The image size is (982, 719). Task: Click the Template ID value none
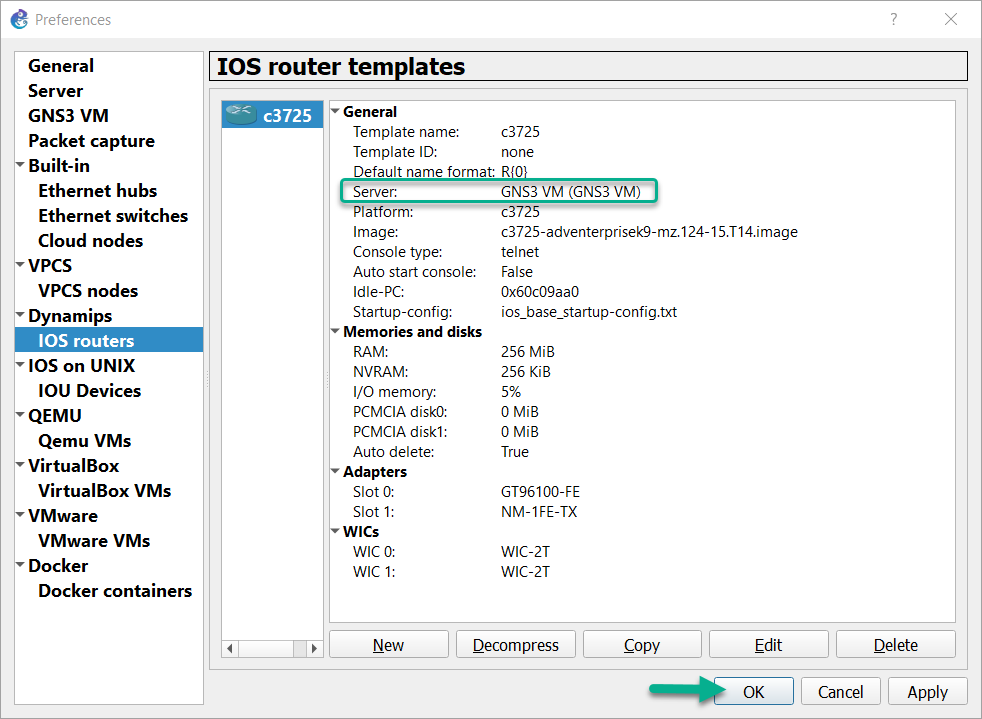click(517, 152)
